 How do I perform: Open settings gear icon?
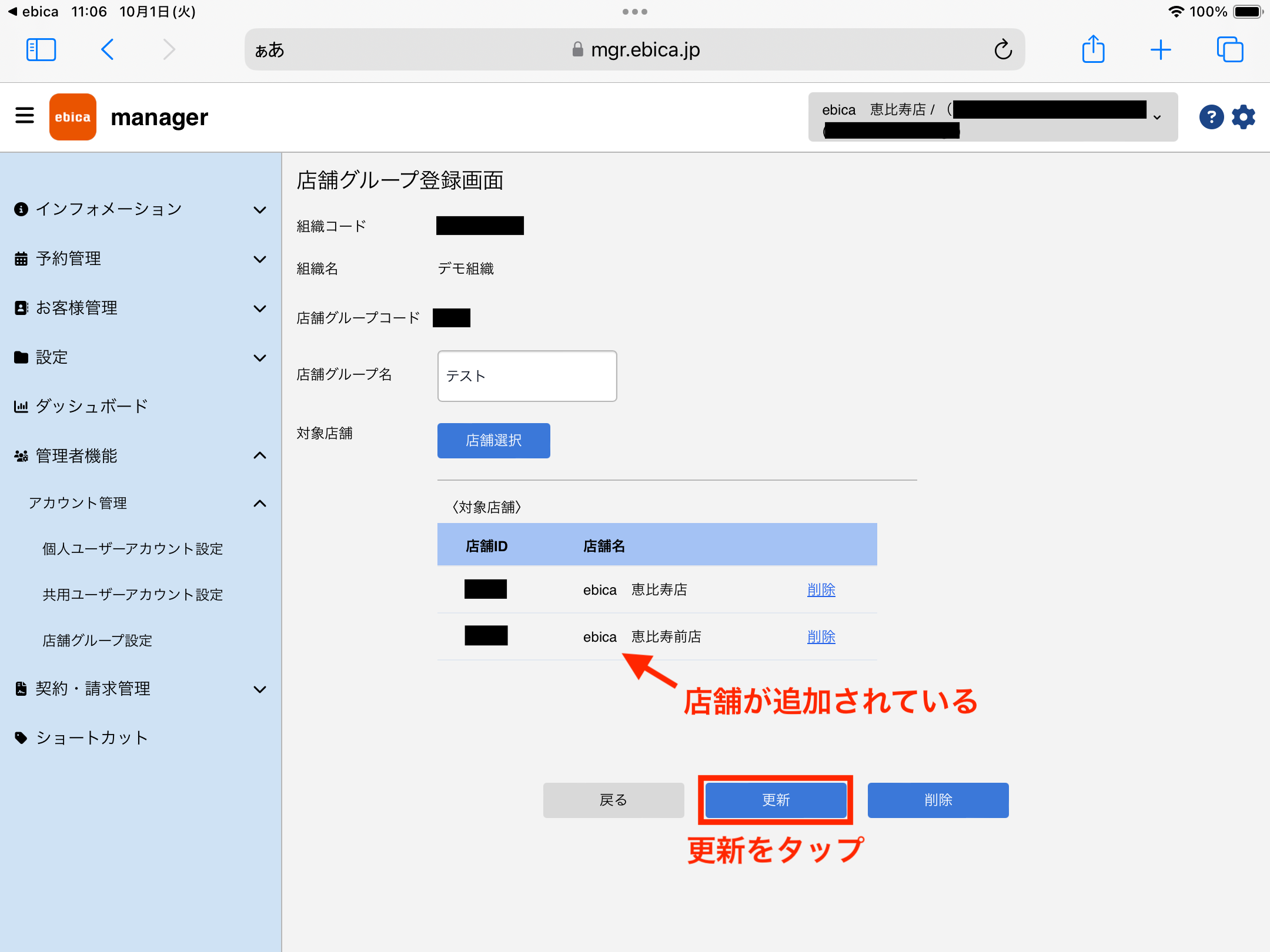[1244, 117]
